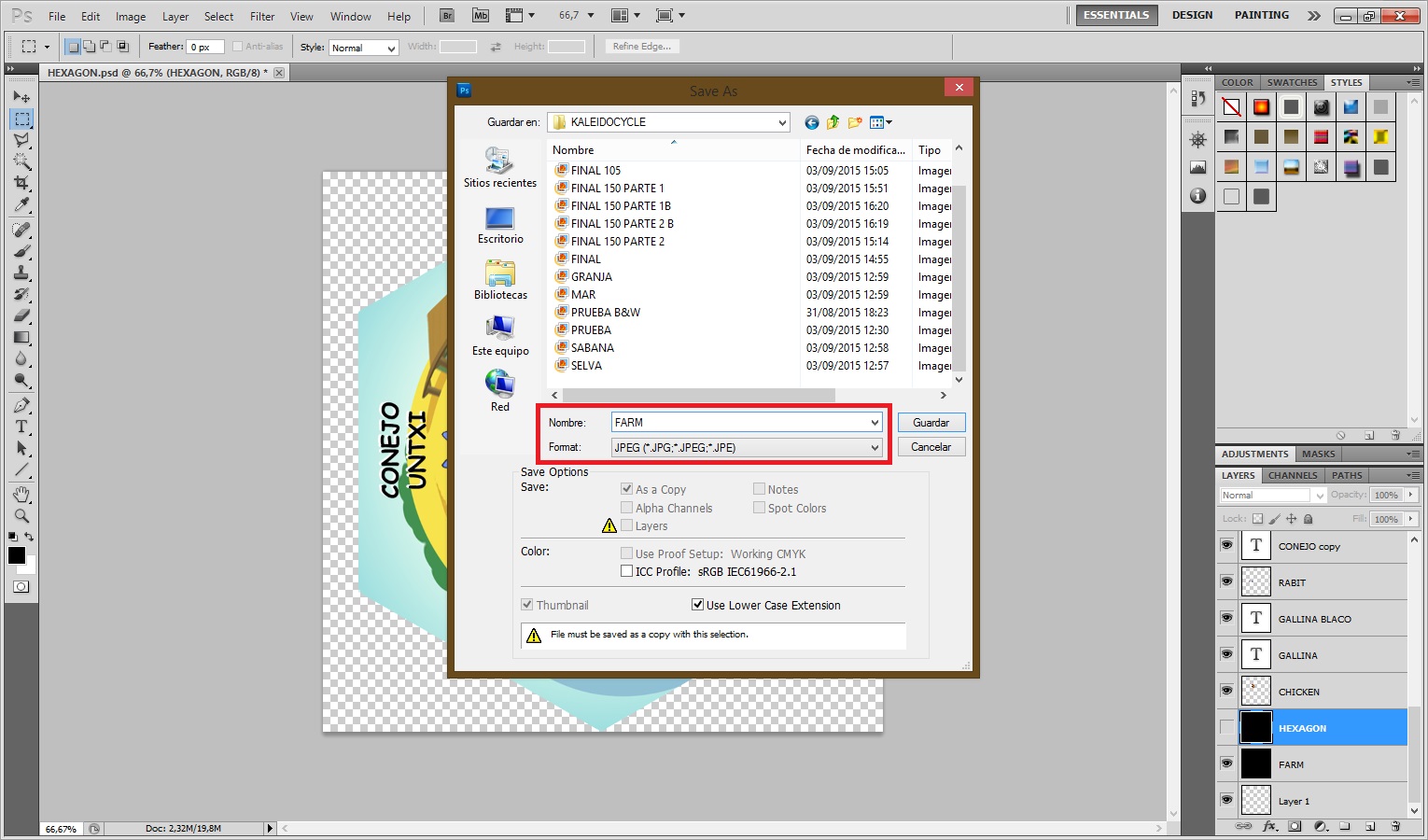This screenshot has height=840, width=1428.
Task: Select the Crop tool
Action: 21,183
